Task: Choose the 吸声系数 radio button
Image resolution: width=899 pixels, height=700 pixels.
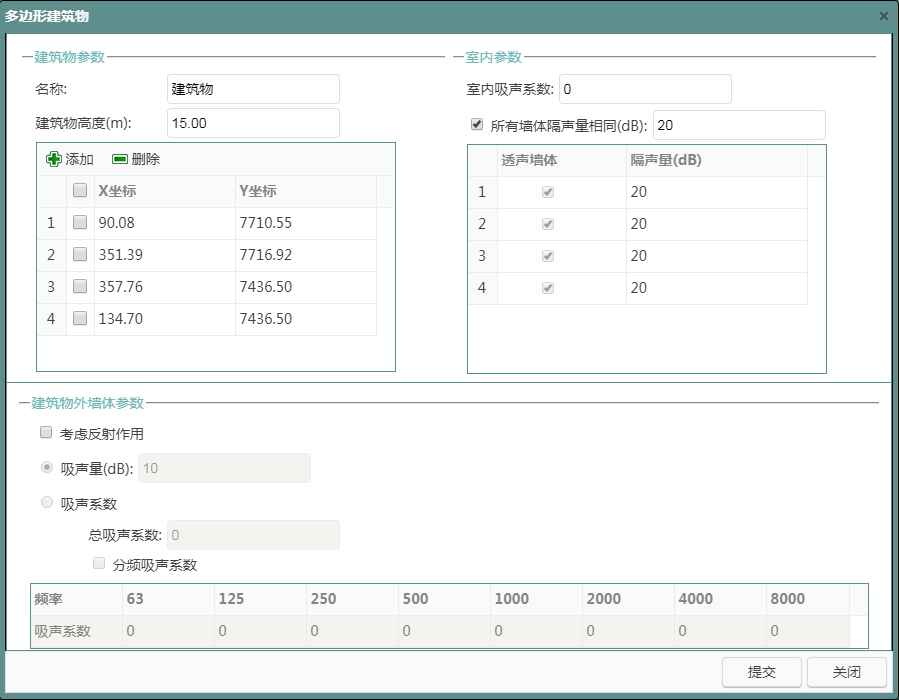Action: (x=46, y=503)
